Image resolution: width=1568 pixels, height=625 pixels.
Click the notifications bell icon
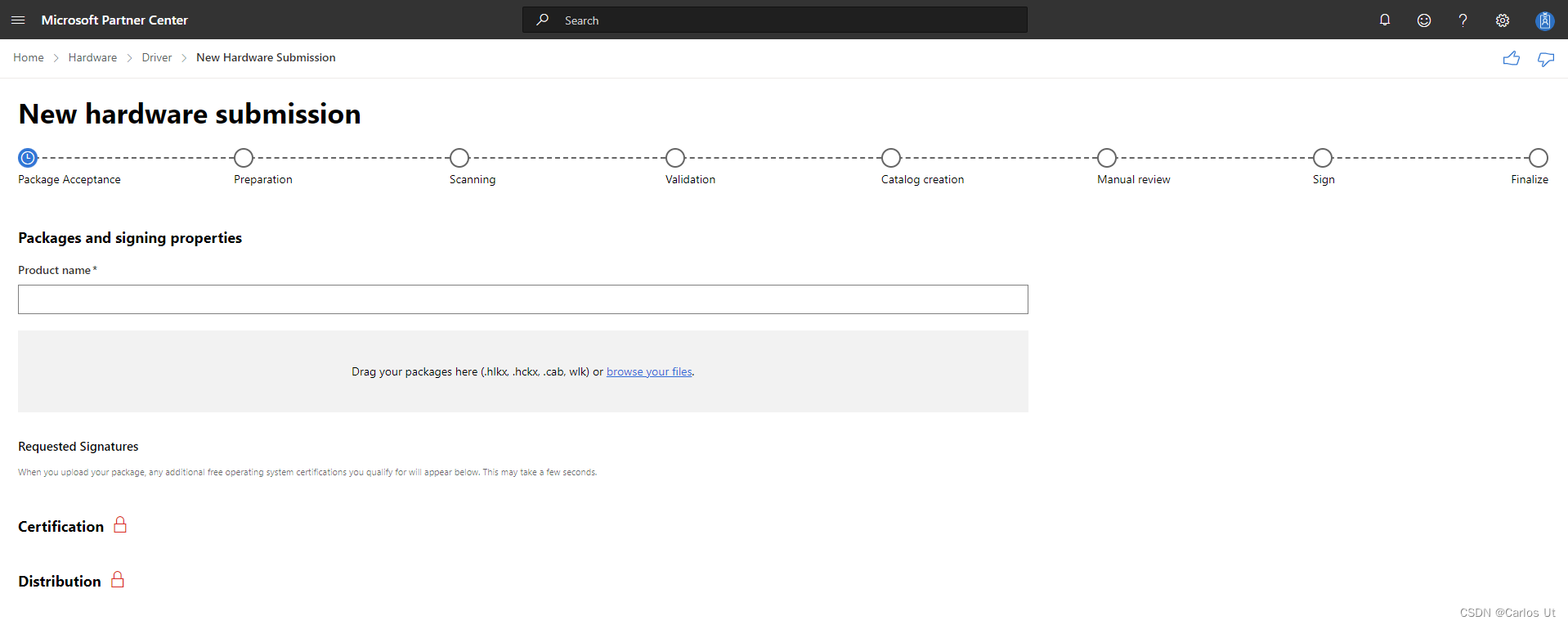[x=1385, y=20]
